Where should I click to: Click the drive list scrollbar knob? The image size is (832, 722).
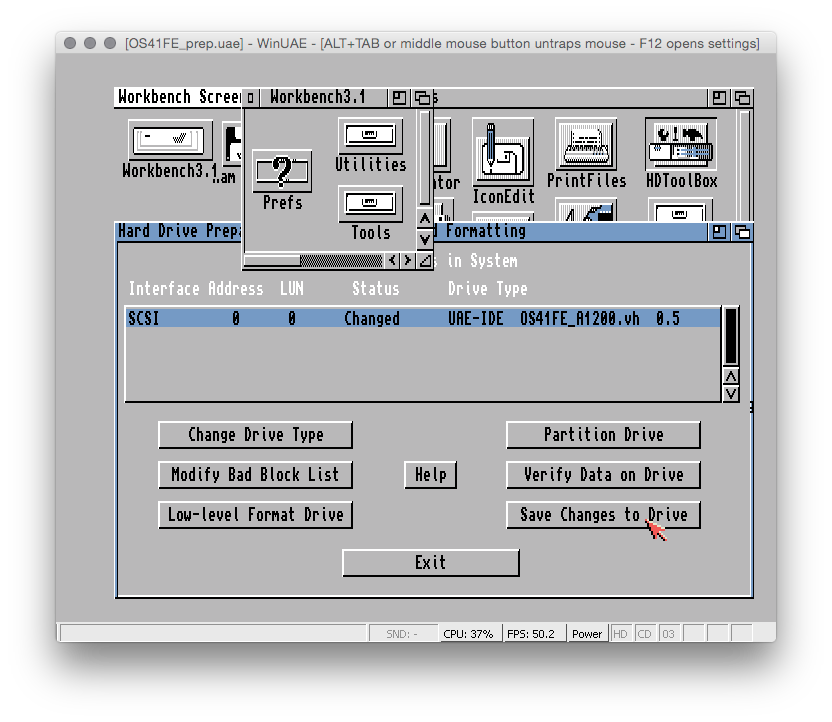pos(731,336)
